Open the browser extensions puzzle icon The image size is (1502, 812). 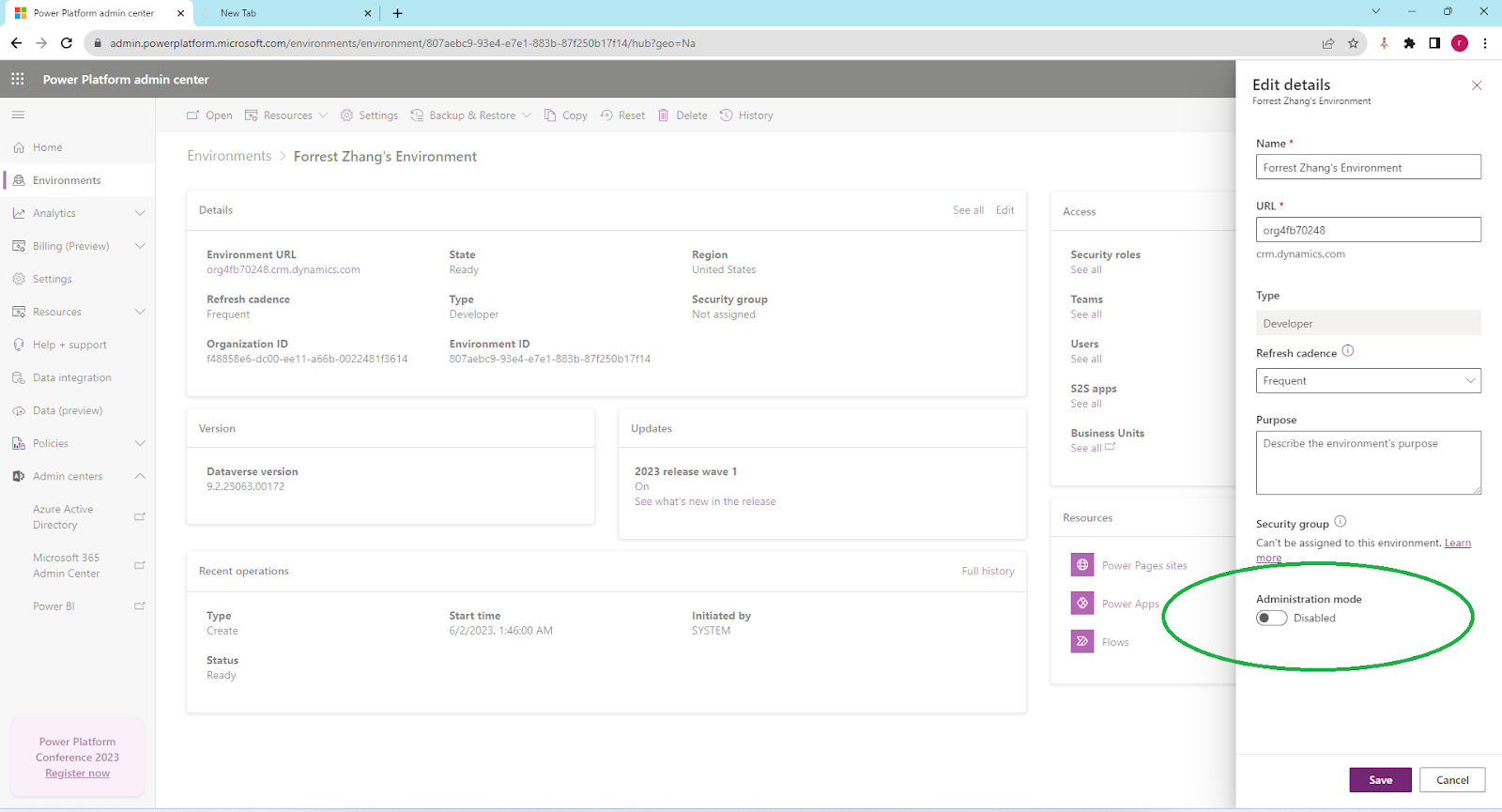click(x=1409, y=43)
